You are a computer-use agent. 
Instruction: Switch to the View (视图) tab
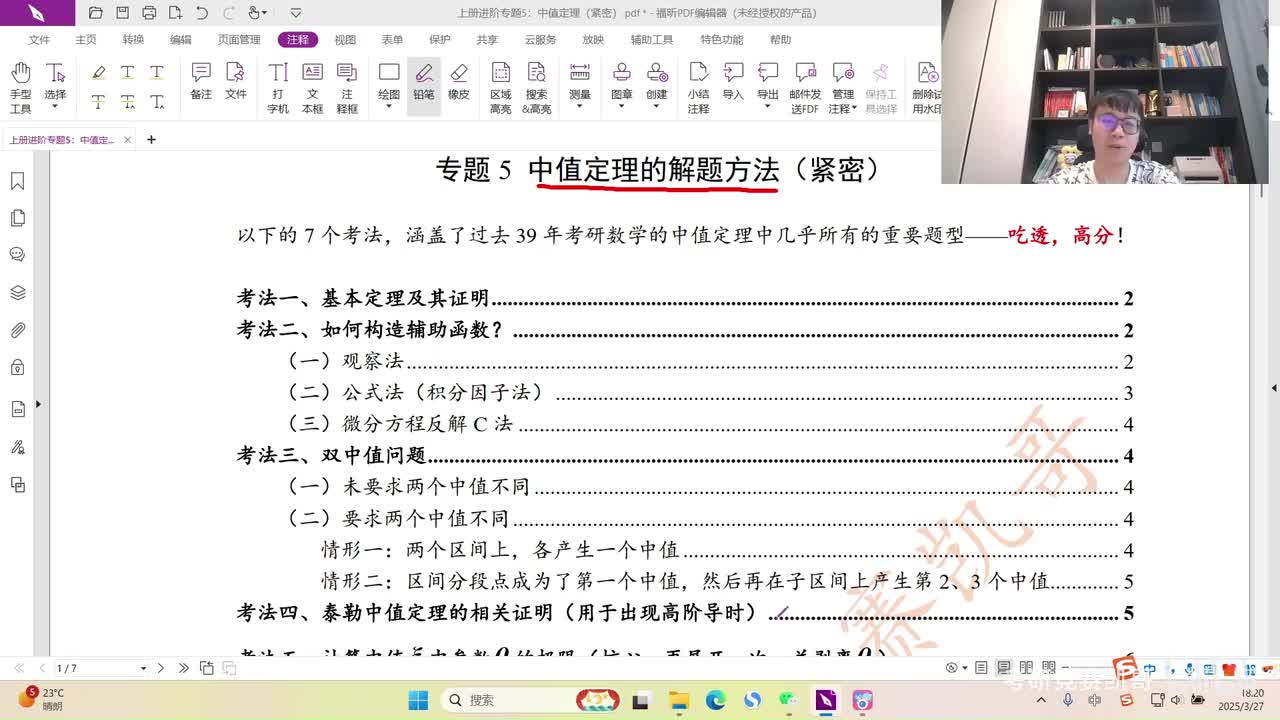coord(345,40)
